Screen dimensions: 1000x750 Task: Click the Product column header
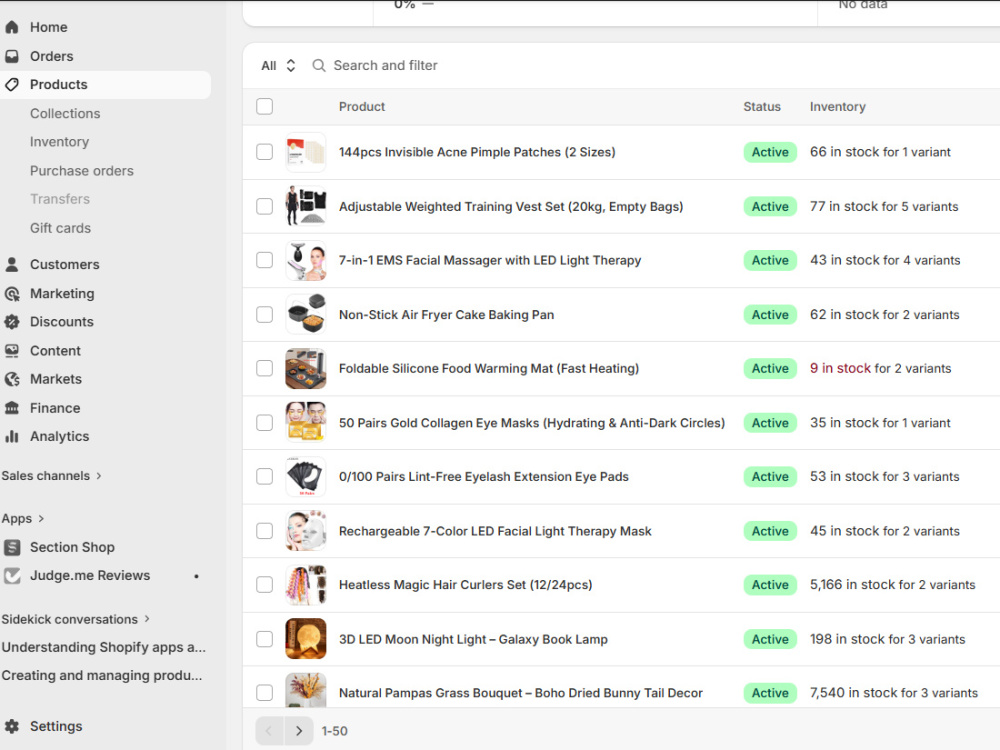362,107
